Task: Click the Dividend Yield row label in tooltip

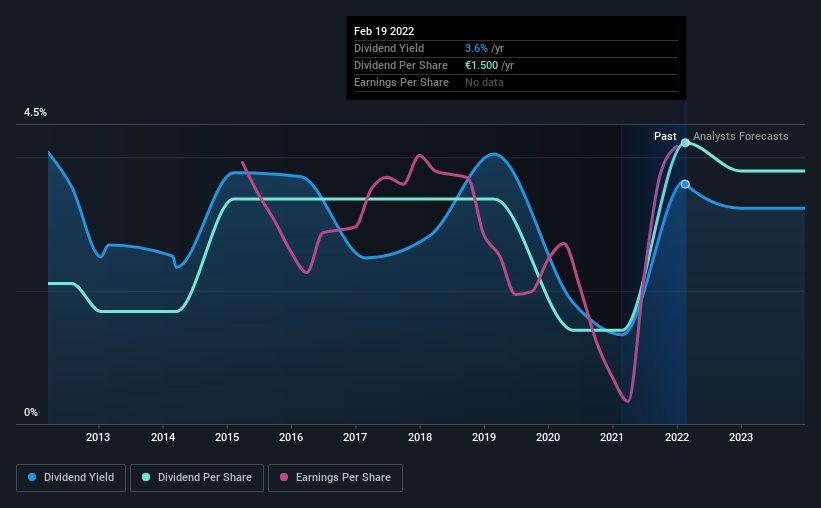Action: click(x=389, y=48)
